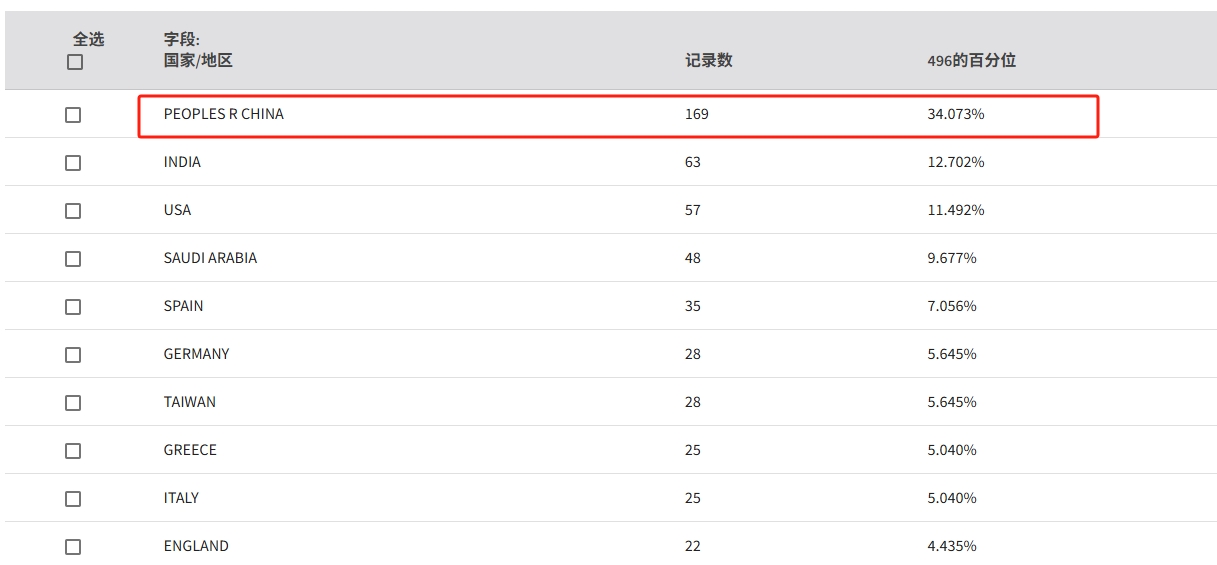Click the 国家/地区 field header

click(x=198, y=60)
